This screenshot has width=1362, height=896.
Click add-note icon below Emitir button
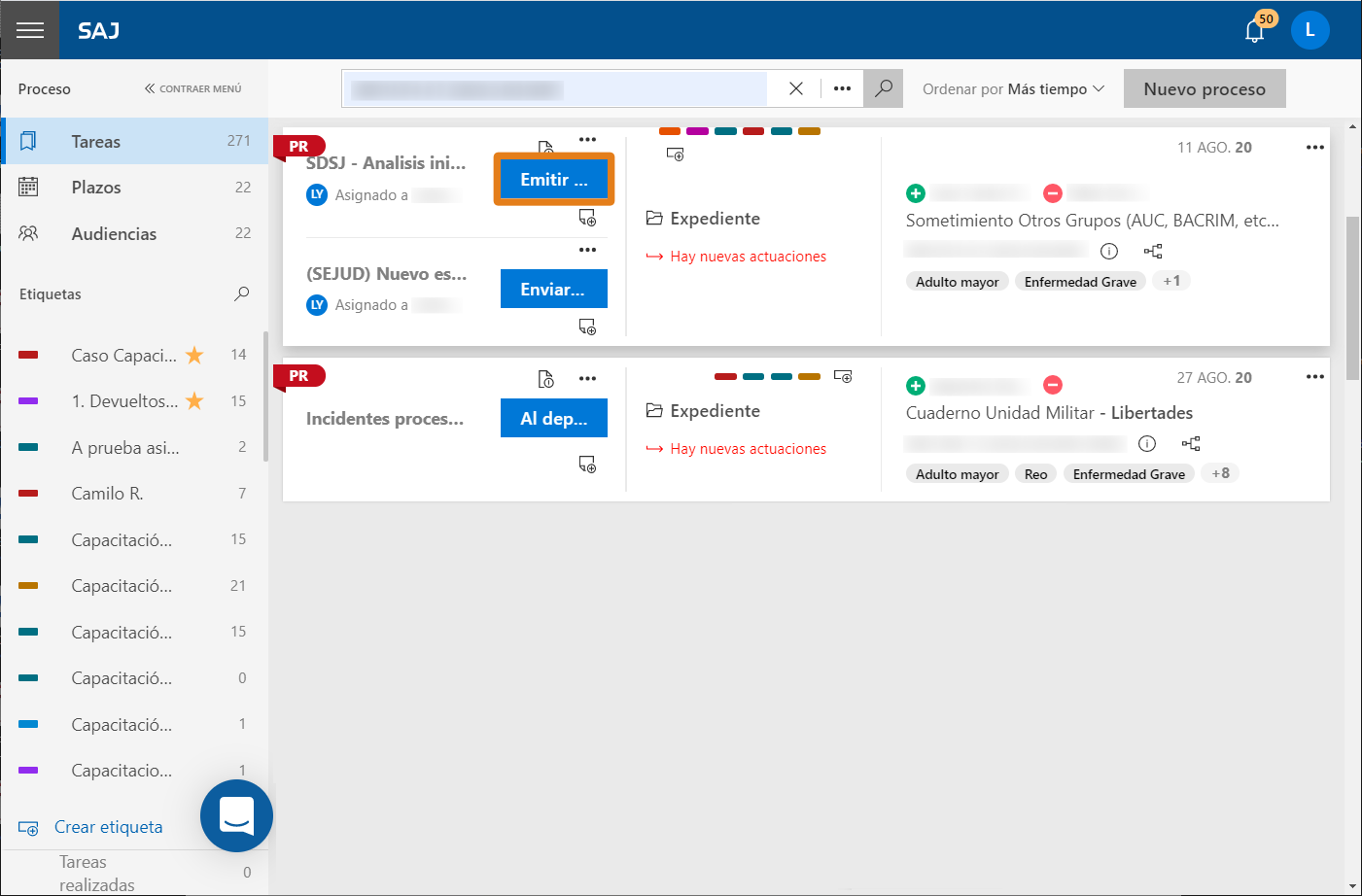click(587, 218)
